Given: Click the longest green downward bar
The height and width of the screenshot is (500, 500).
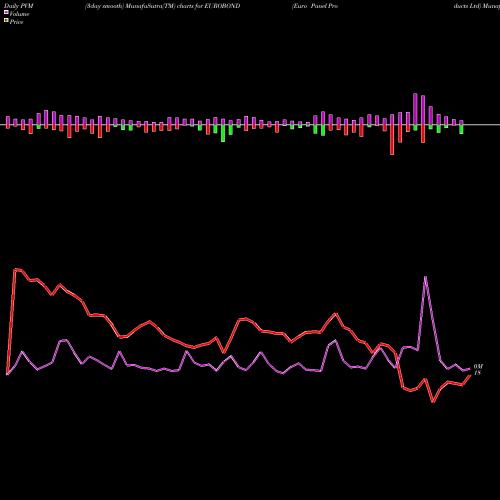Looking at the screenshot, I should [223, 133].
